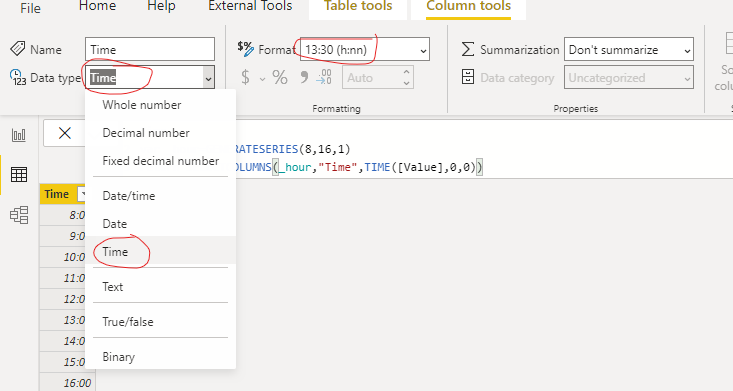Select True/false data type
This screenshot has height=391, width=733.
point(160,322)
